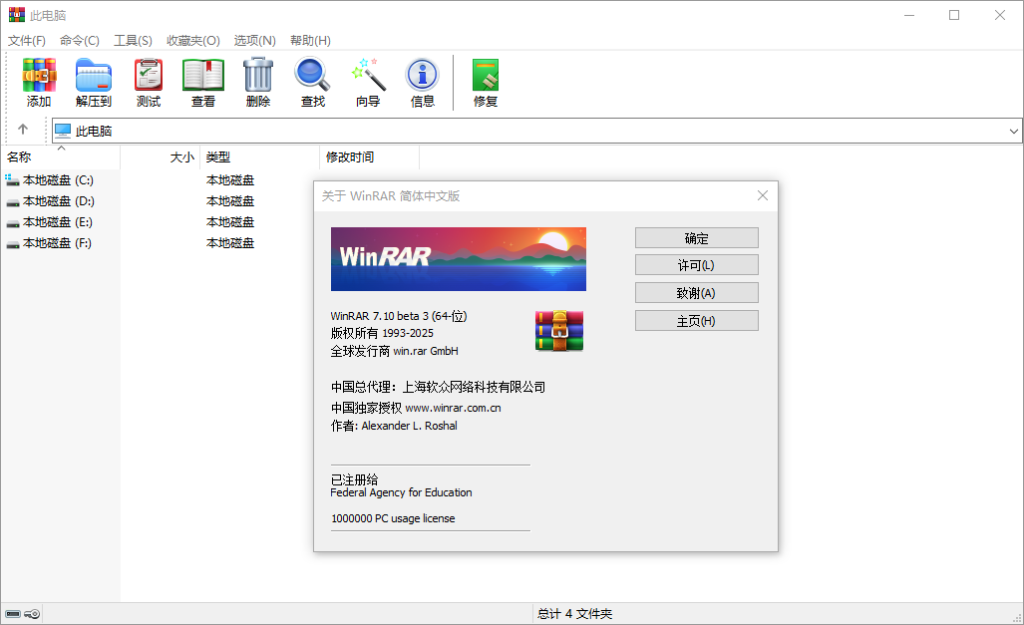Click the 确定 button

tap(697, 238)
